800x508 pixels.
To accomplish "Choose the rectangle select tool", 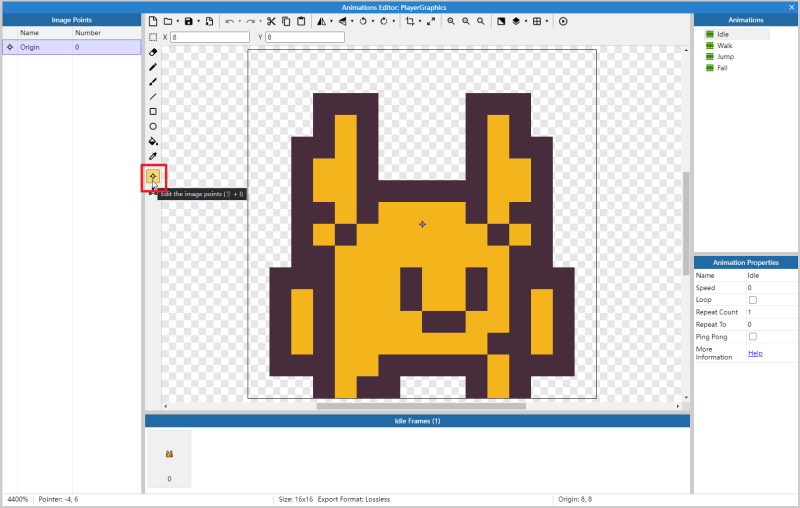I will coord(153,37).
